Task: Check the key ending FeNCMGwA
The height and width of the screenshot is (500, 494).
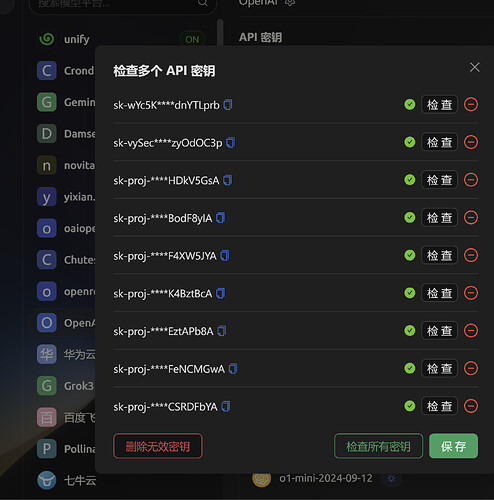Action: (x=439, y=368)
